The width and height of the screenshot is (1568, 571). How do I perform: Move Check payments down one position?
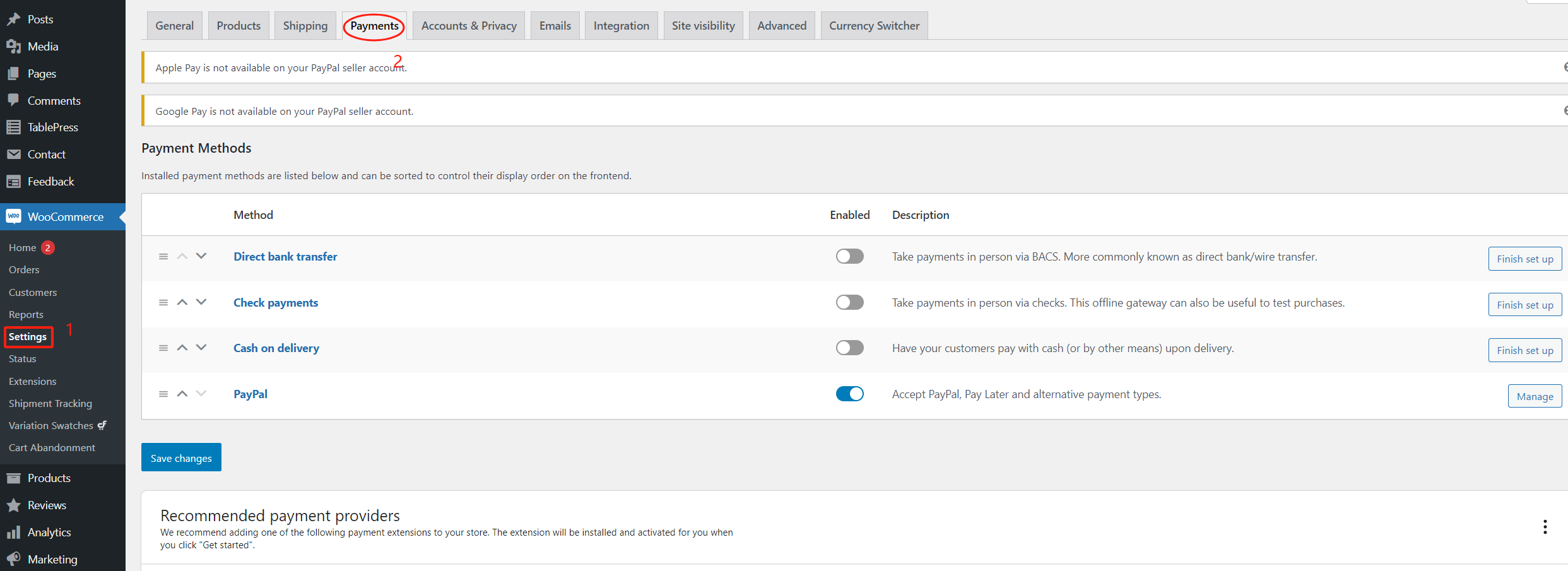201,302
